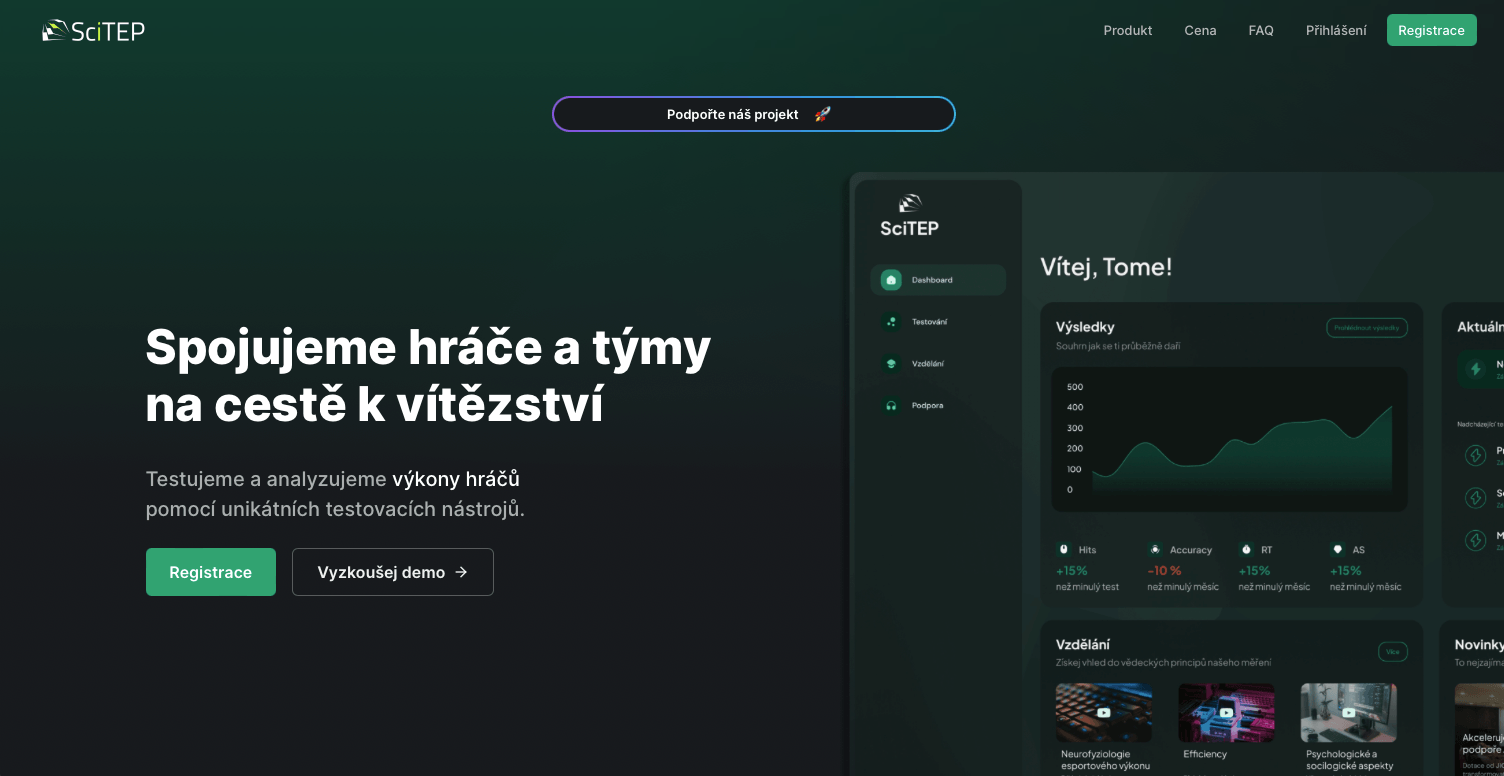Image resolution: width=1504 pixels, height=776 pixels.
Task: Open the Psychologické a sociologické aspekty thumbnail
Action: click(x=1348, y=712)
